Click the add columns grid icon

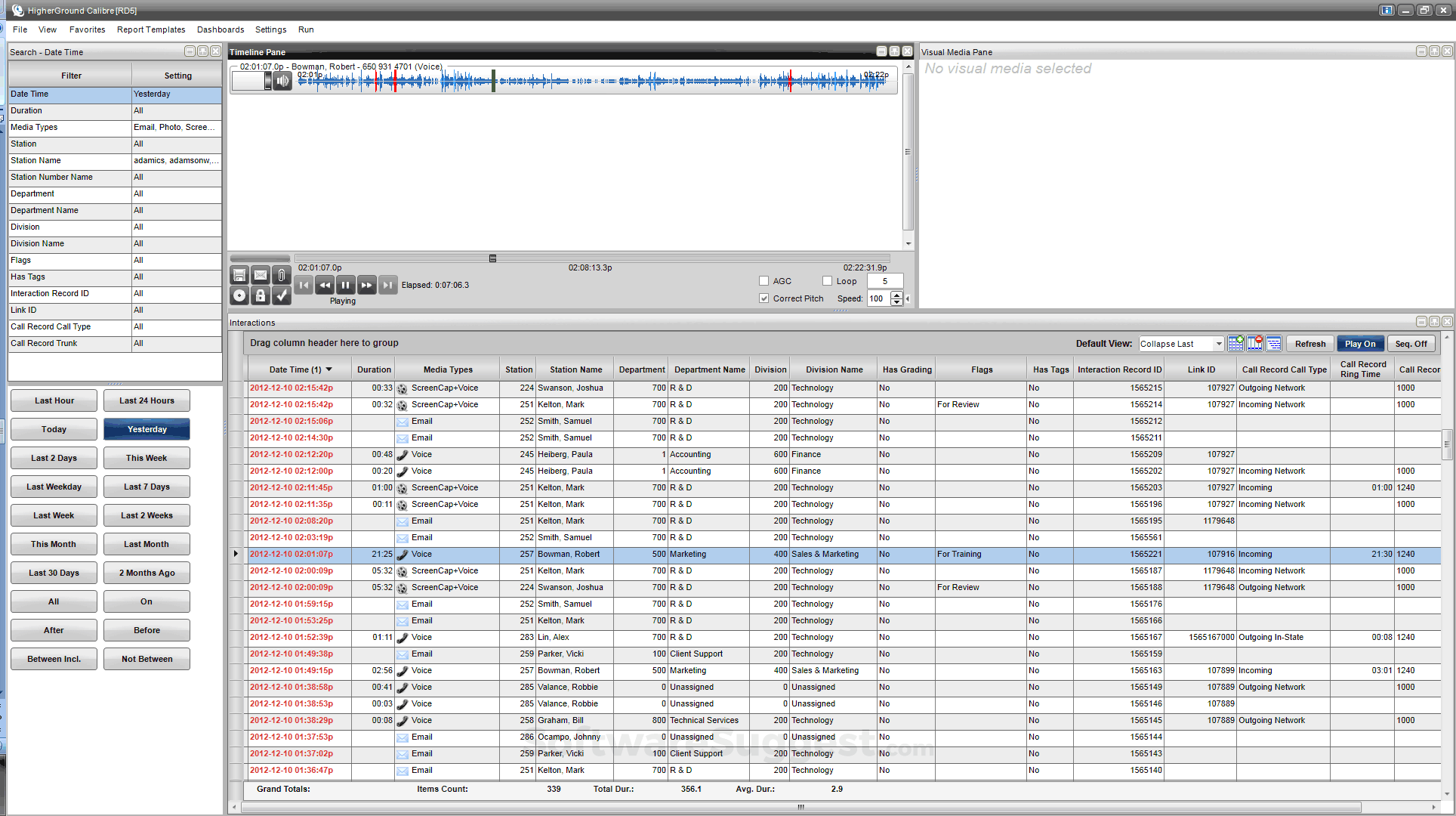[1235, 344]
